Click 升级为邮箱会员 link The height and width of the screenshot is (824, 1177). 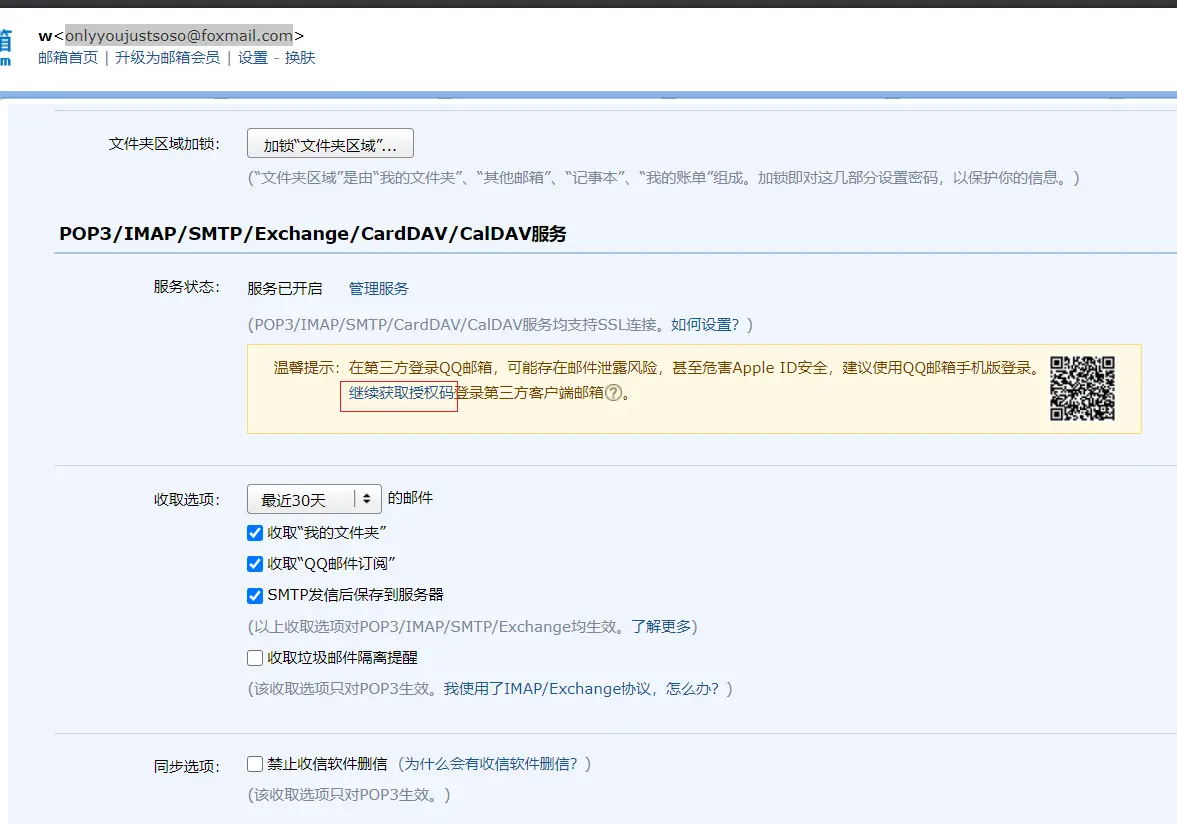coord(167,58)
